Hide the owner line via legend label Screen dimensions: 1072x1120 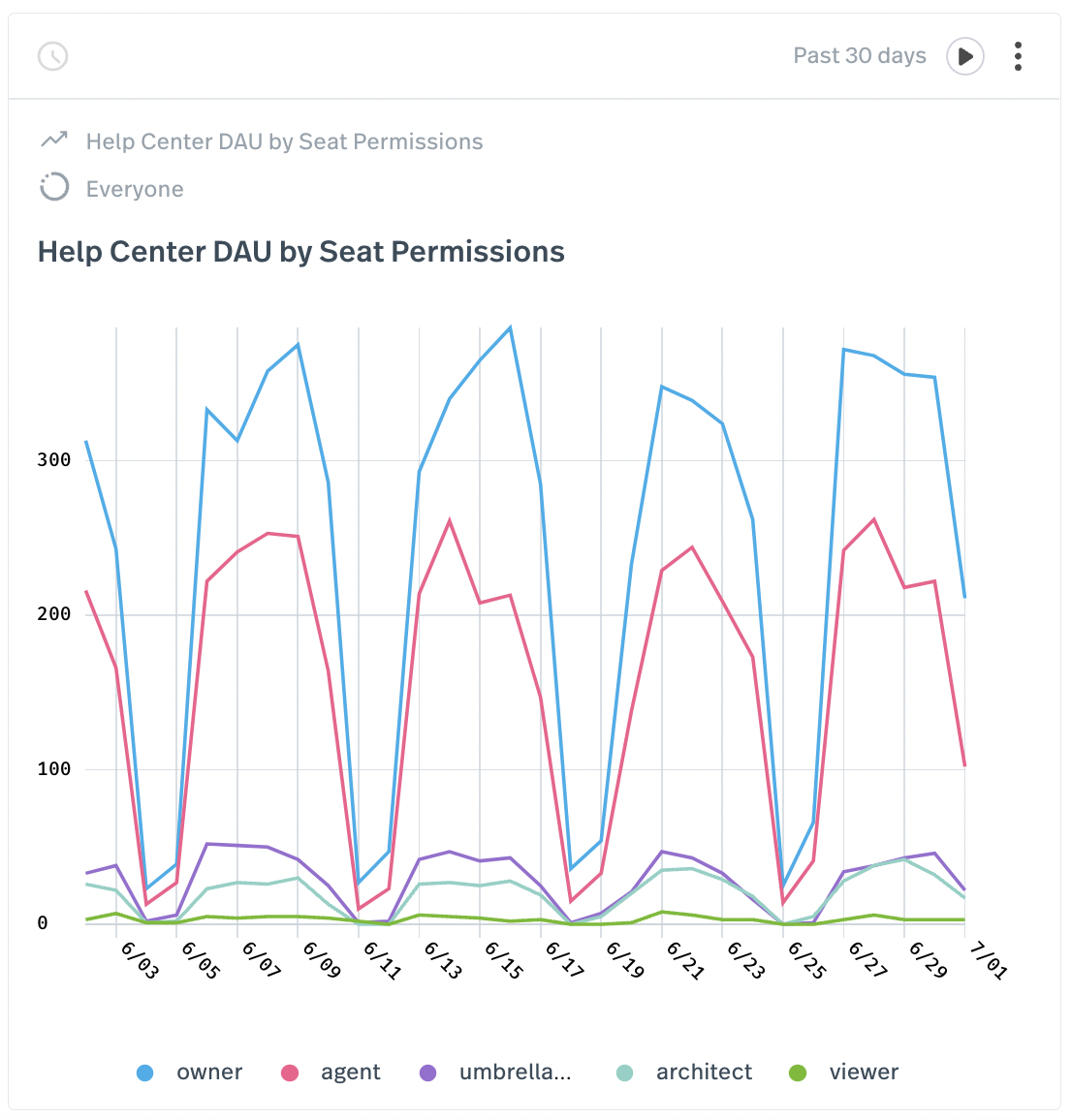coord(209,1073)
